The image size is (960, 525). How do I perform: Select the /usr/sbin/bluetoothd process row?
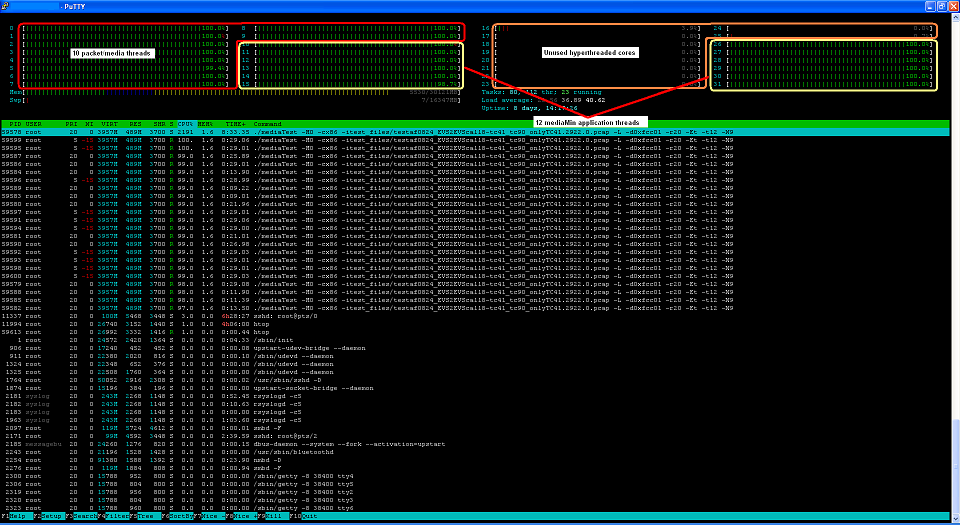475,452
